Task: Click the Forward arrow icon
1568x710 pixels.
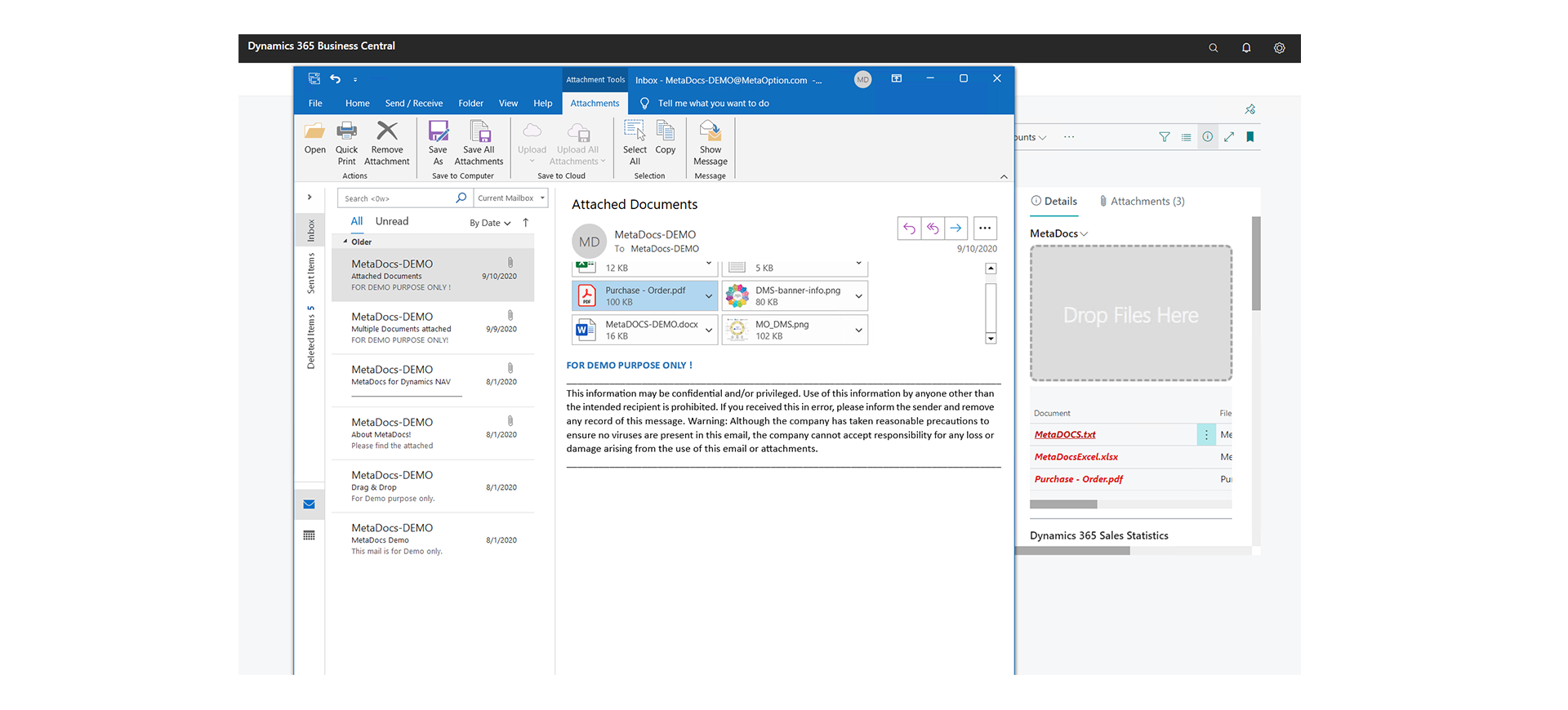Action: [x=956, y=229]
